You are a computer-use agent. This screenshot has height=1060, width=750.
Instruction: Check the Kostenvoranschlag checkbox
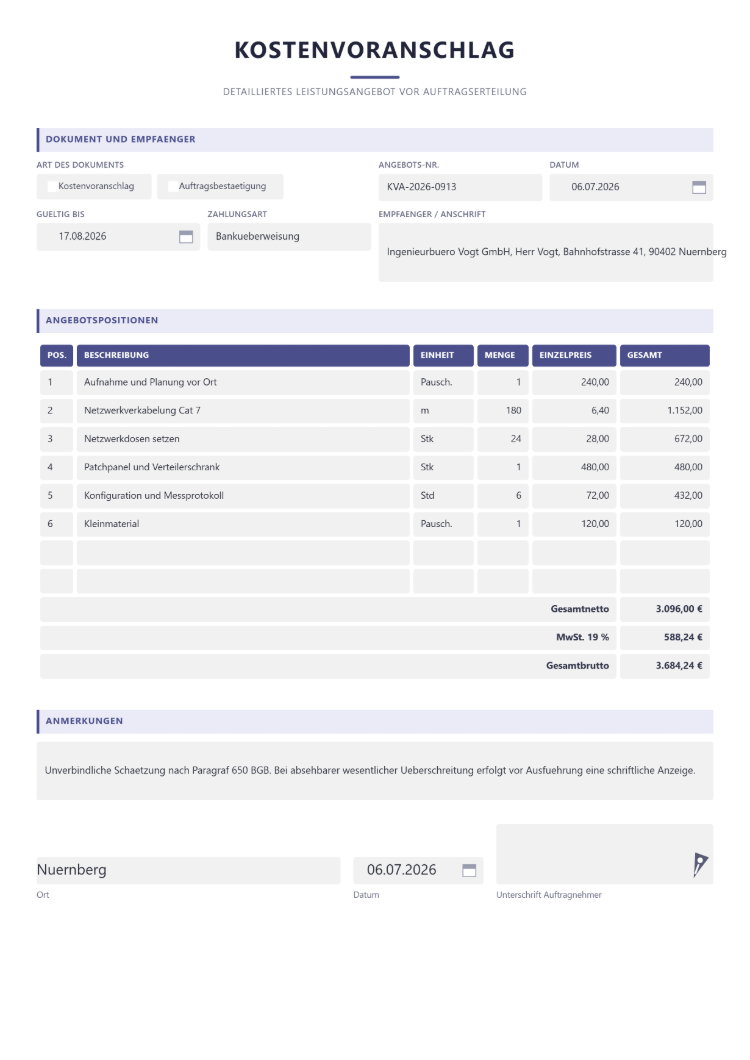tap(52, 187)
